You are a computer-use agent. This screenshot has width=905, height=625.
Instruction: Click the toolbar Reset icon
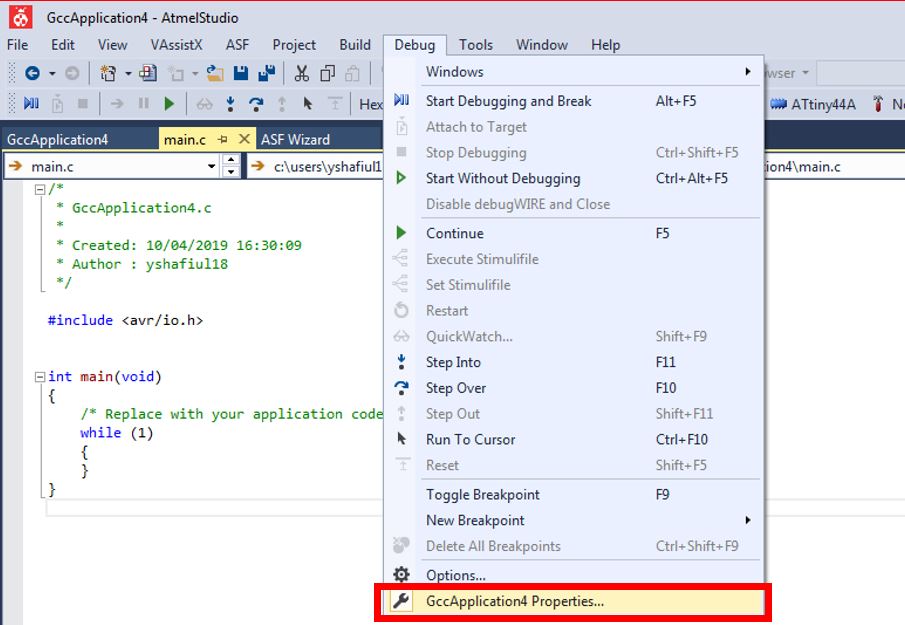(x=334, y=104)
